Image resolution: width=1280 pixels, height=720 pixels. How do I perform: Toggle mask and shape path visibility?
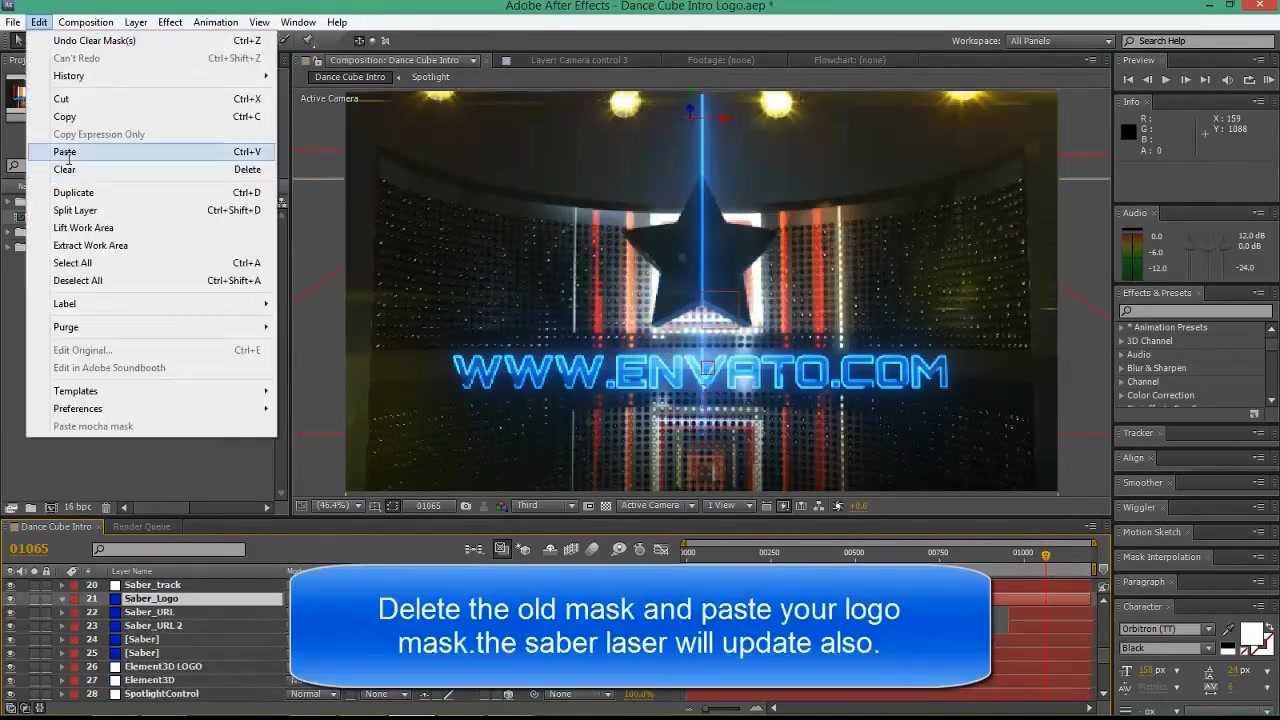click(x=393, y=506)
